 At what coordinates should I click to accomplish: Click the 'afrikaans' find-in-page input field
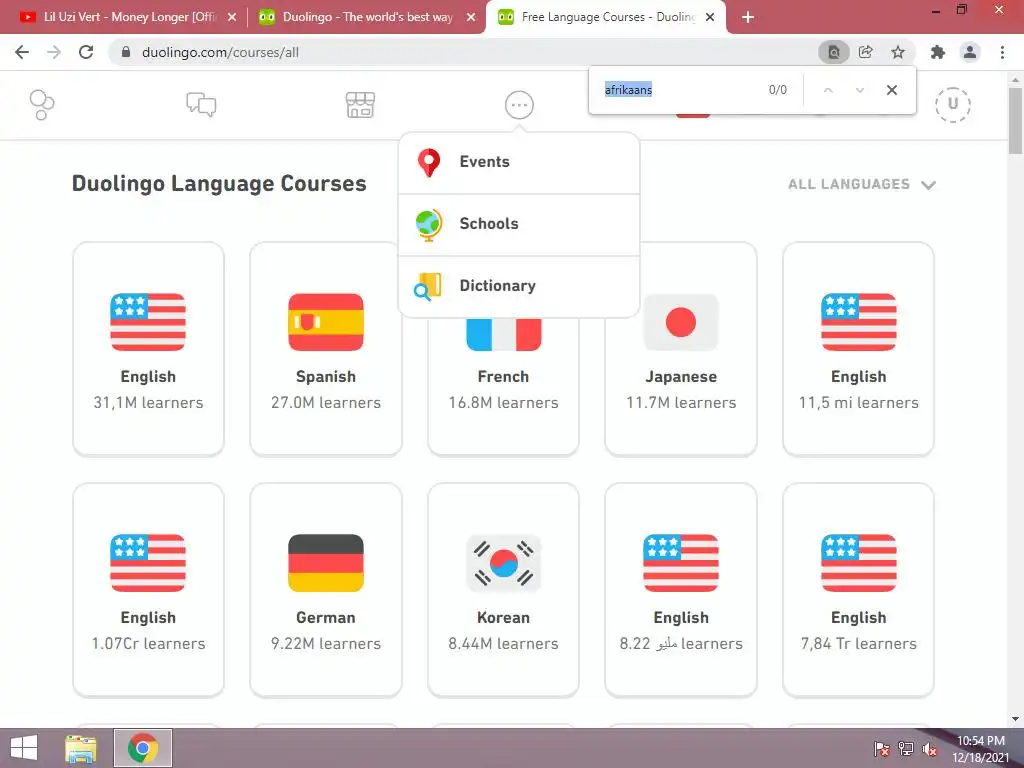pos(679,90)
